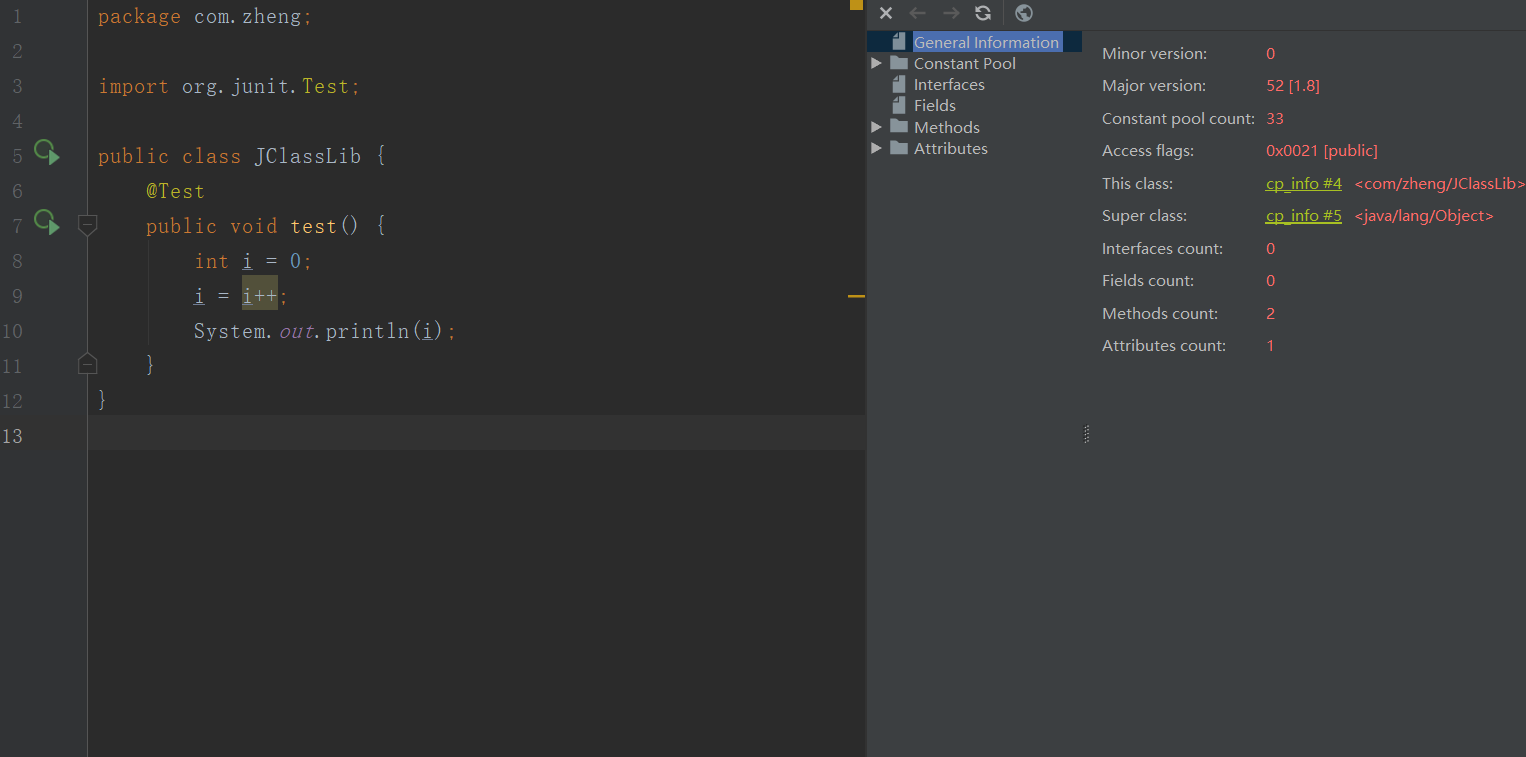Collapse the test() method using the fold toggle

pos(88,225)
